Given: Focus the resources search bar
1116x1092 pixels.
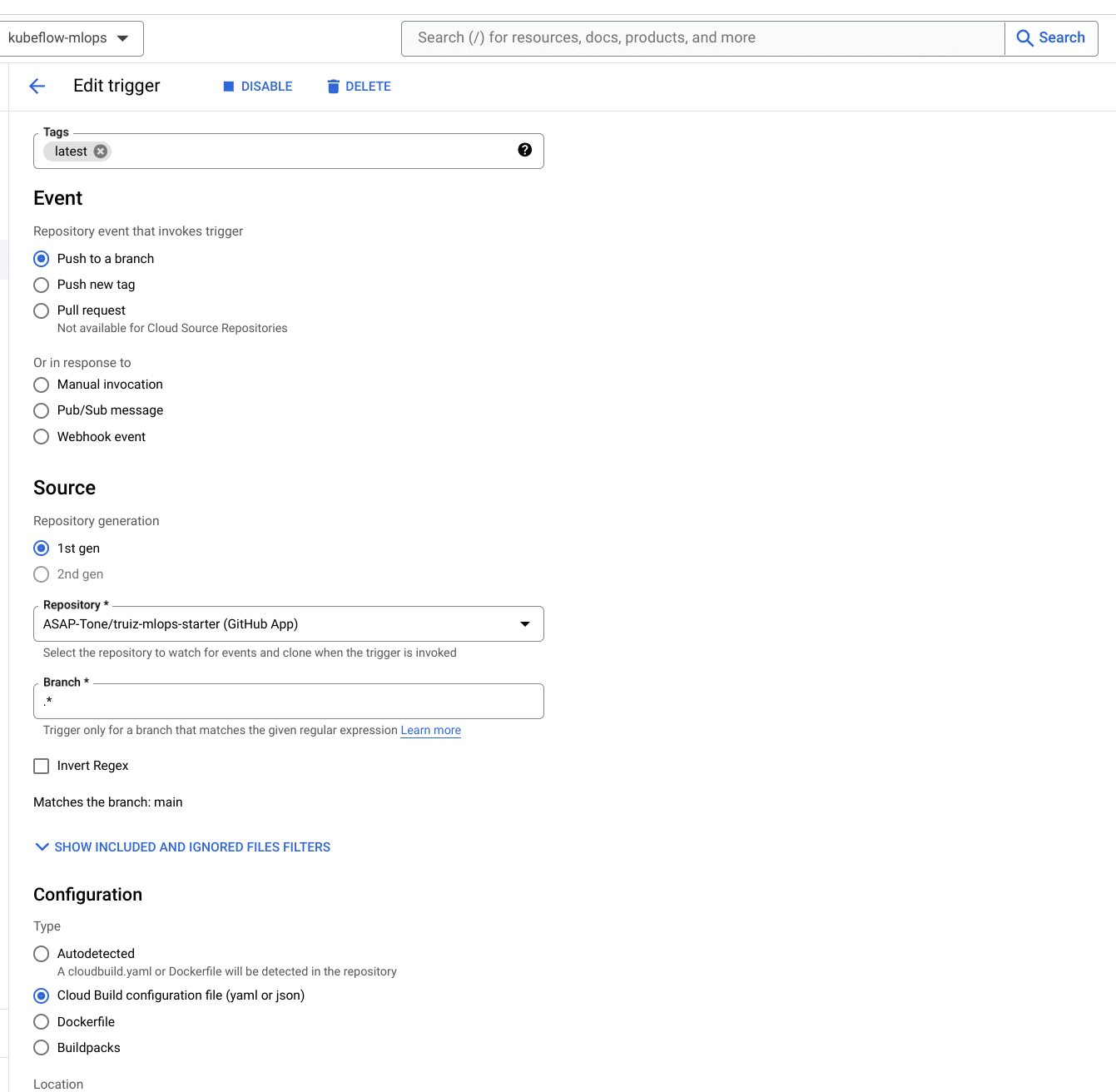Looking at the screenshot, I should click(702, 38).
